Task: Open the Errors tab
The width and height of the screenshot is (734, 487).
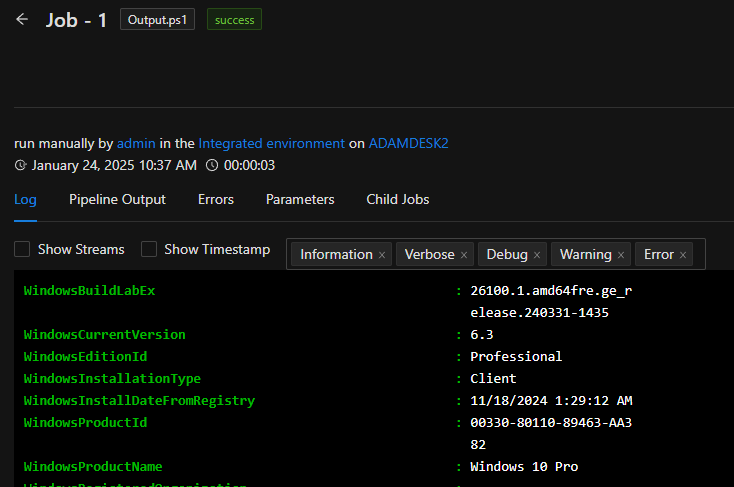Action: [x=216, y=199]
